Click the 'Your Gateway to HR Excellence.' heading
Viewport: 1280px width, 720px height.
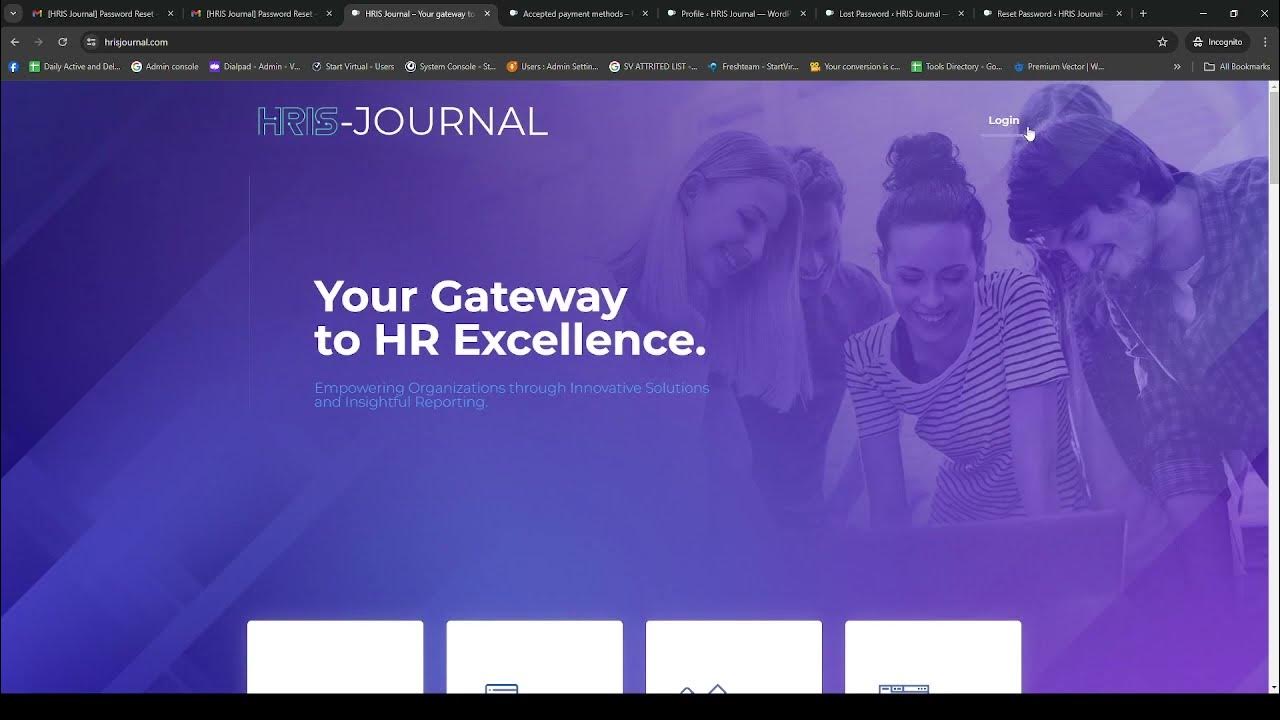[x=510, y=318]
